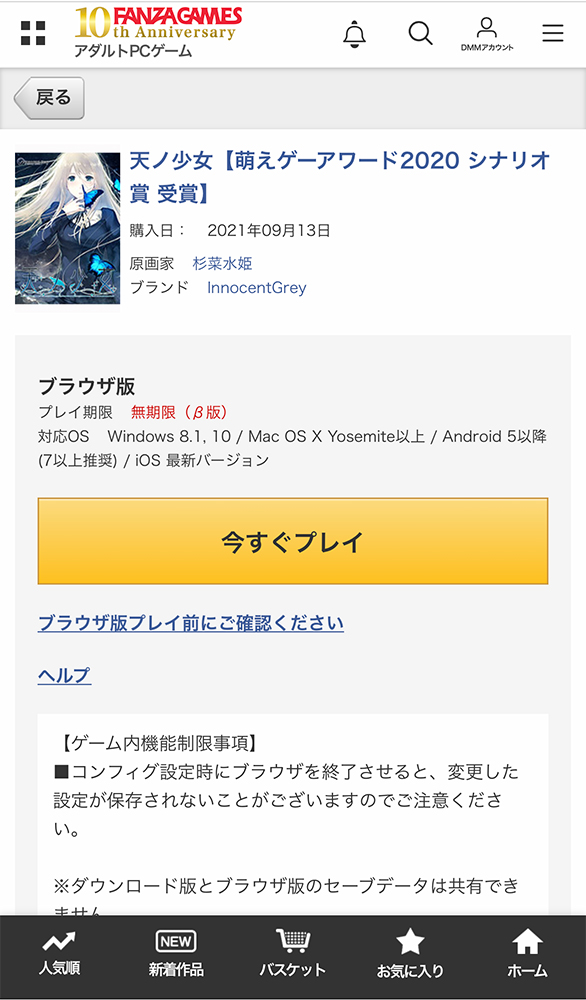The height and width of the screenshot is (1000, 586).
Task: Open the ヘルプ link
Action: (x=64, y=675)
